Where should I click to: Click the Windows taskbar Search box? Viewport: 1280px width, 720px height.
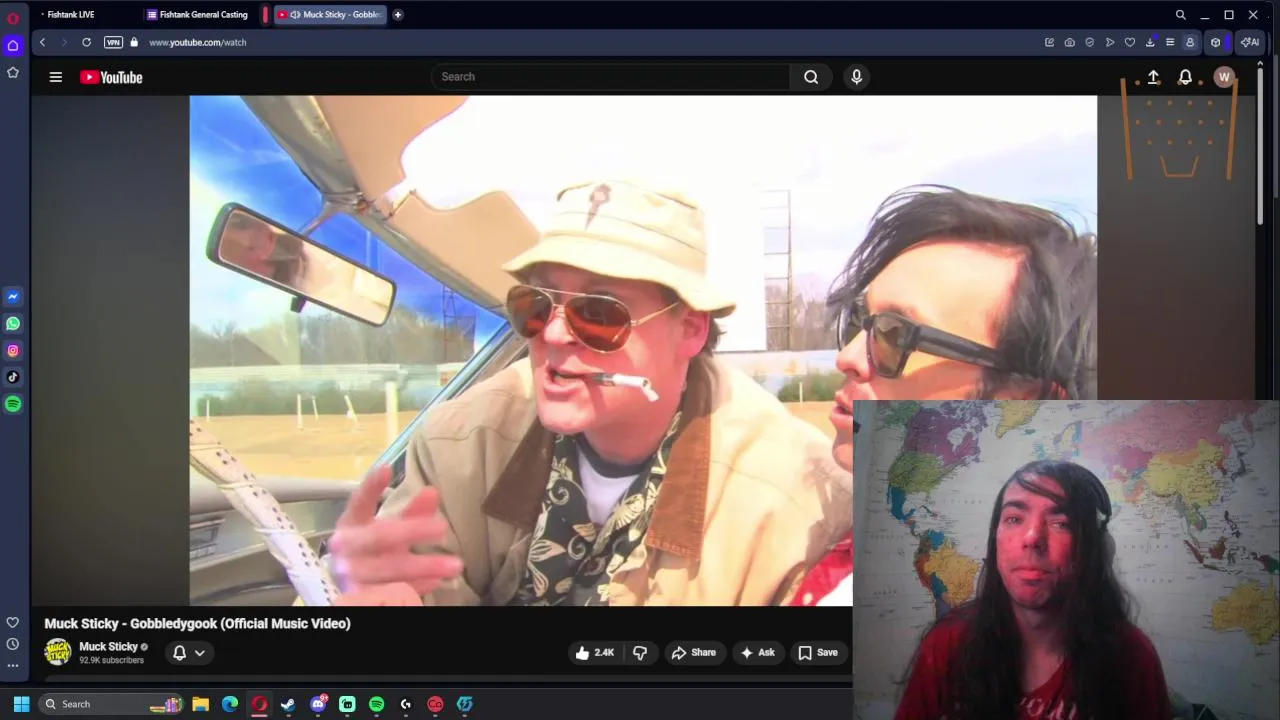click(x=110, y=704)
